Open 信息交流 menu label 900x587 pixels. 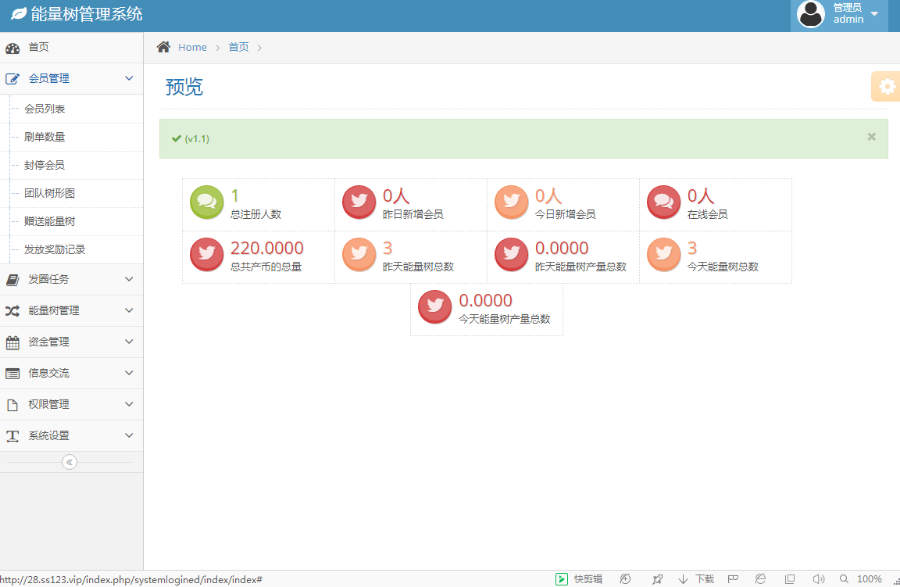[49, 373]
